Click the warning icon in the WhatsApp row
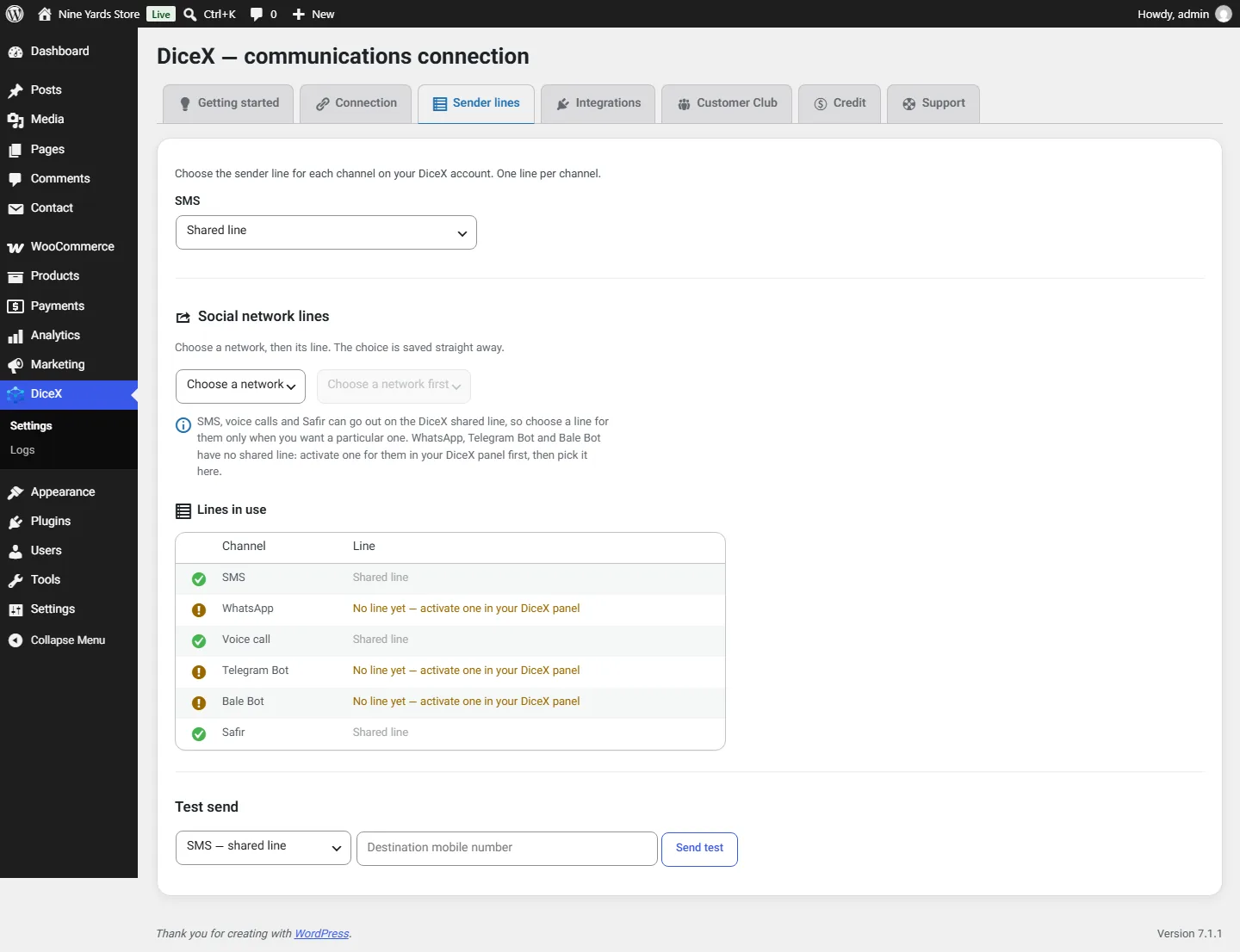Image resolution: width=1240 pixels, height=952 pixels. tap(199, 609)
